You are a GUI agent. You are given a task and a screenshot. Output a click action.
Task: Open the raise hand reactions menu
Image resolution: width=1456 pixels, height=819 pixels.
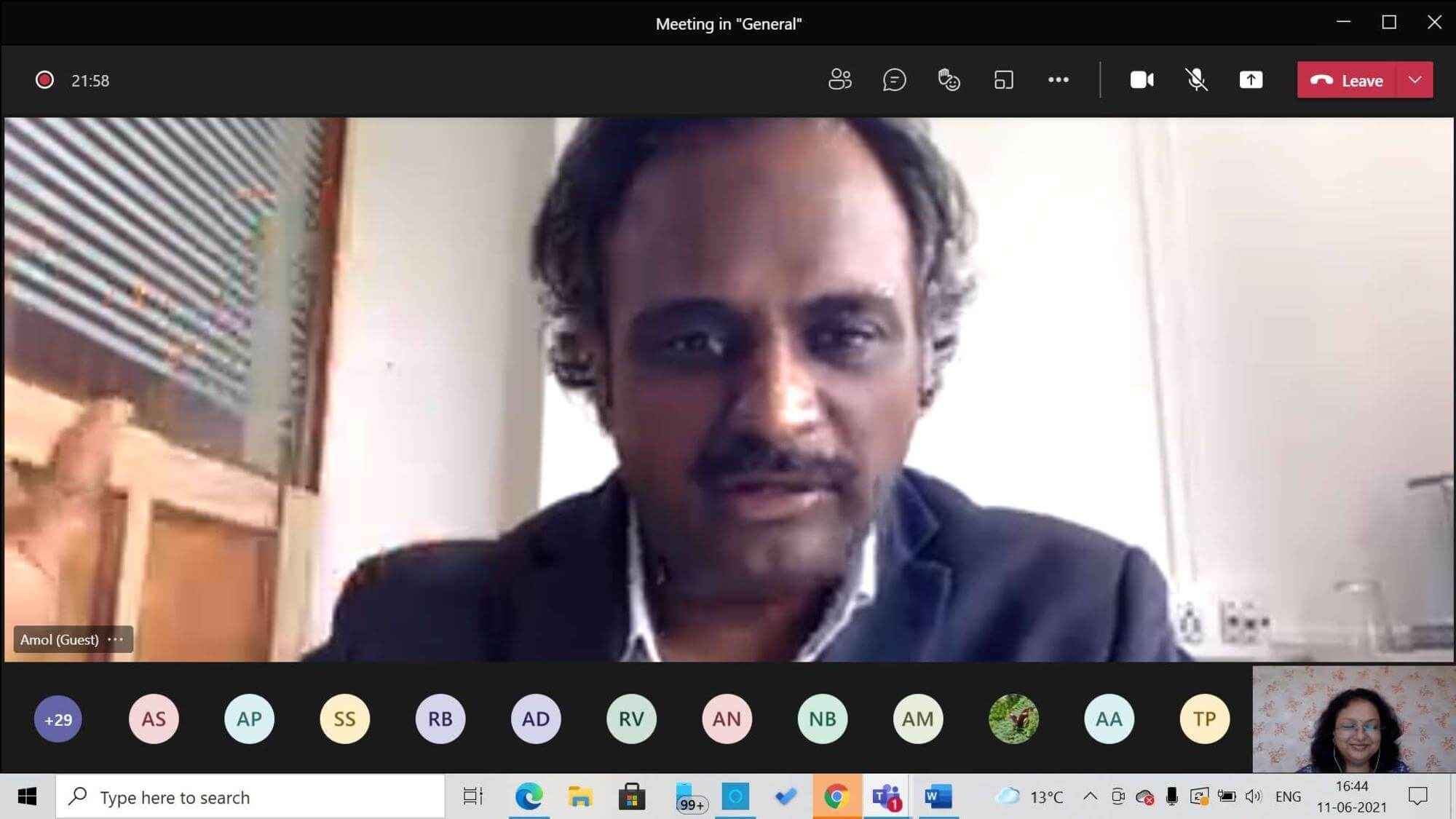point(949,79)
